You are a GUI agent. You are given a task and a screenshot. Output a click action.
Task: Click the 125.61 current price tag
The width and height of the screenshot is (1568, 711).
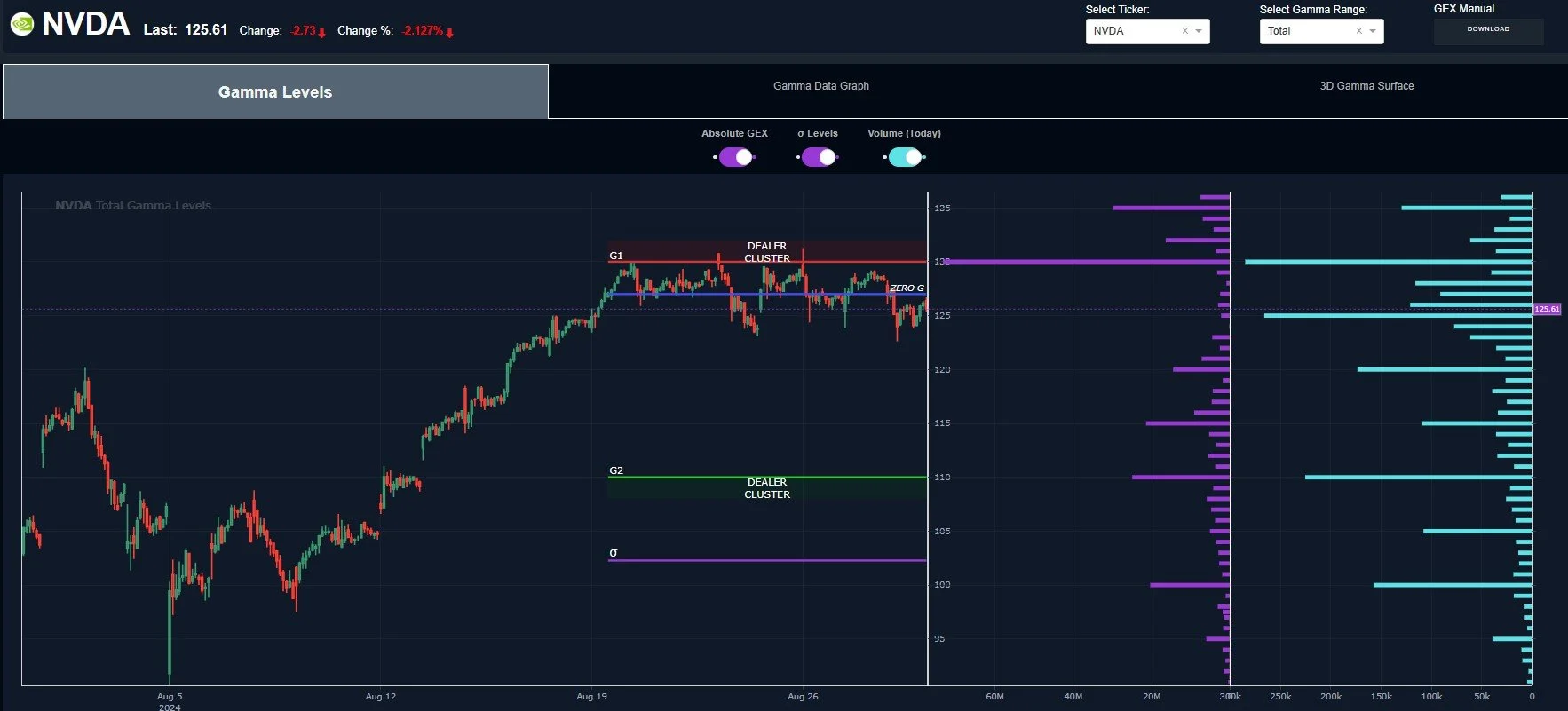click(x=1547, y=309)
